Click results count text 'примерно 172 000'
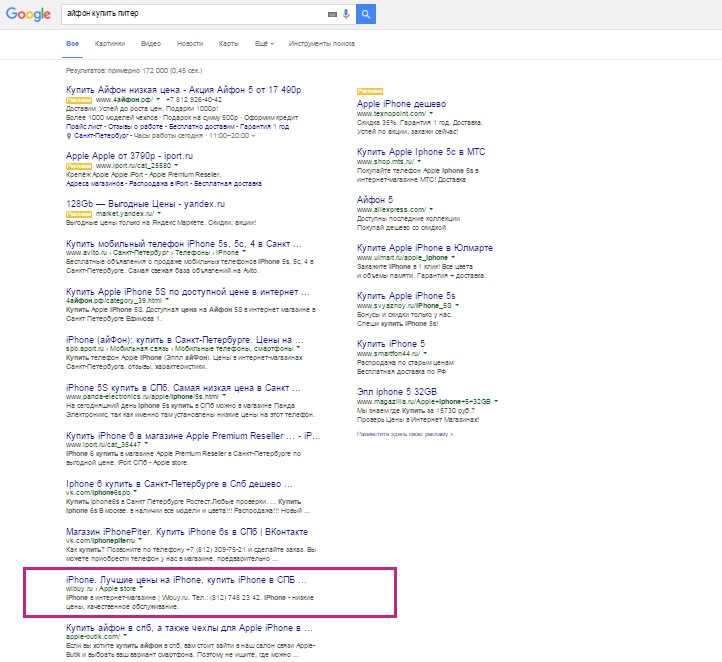This screenshot has width=722, height=662. [137, 70]
